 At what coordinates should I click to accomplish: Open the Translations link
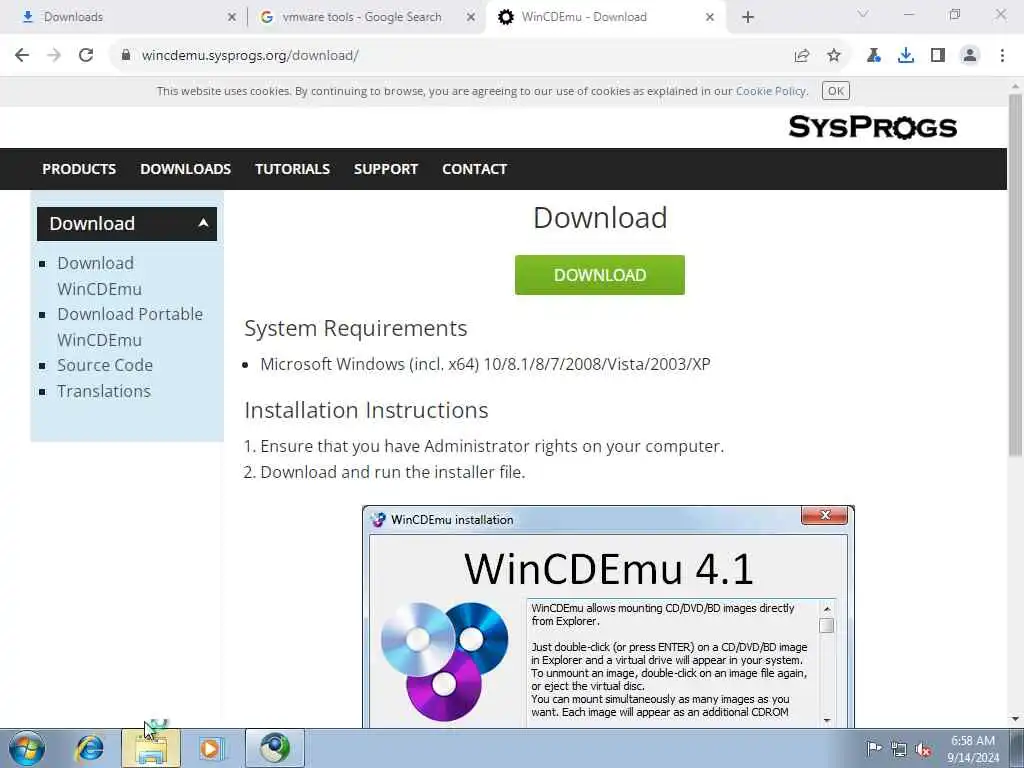pos(104,391)
